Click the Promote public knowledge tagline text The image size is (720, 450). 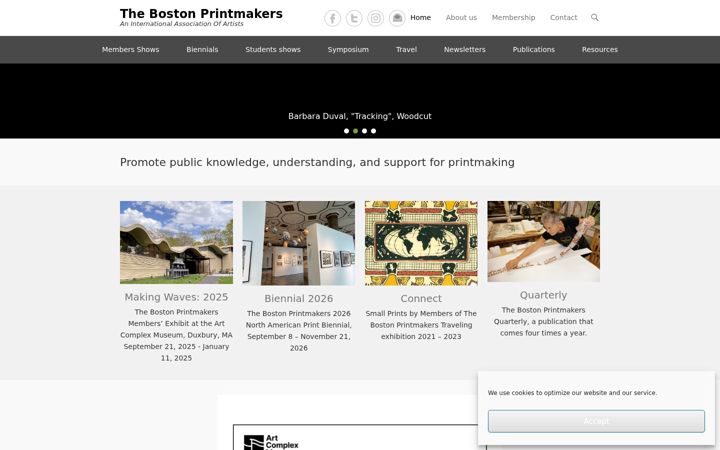317,162
